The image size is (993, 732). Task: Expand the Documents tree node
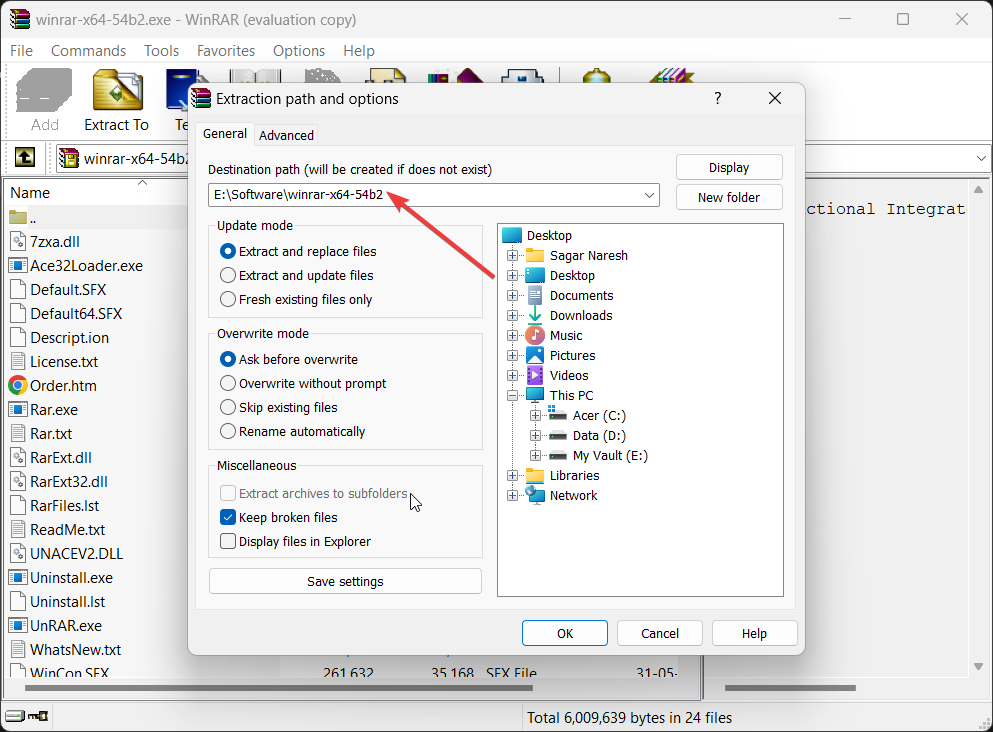[x=512, y=295]
